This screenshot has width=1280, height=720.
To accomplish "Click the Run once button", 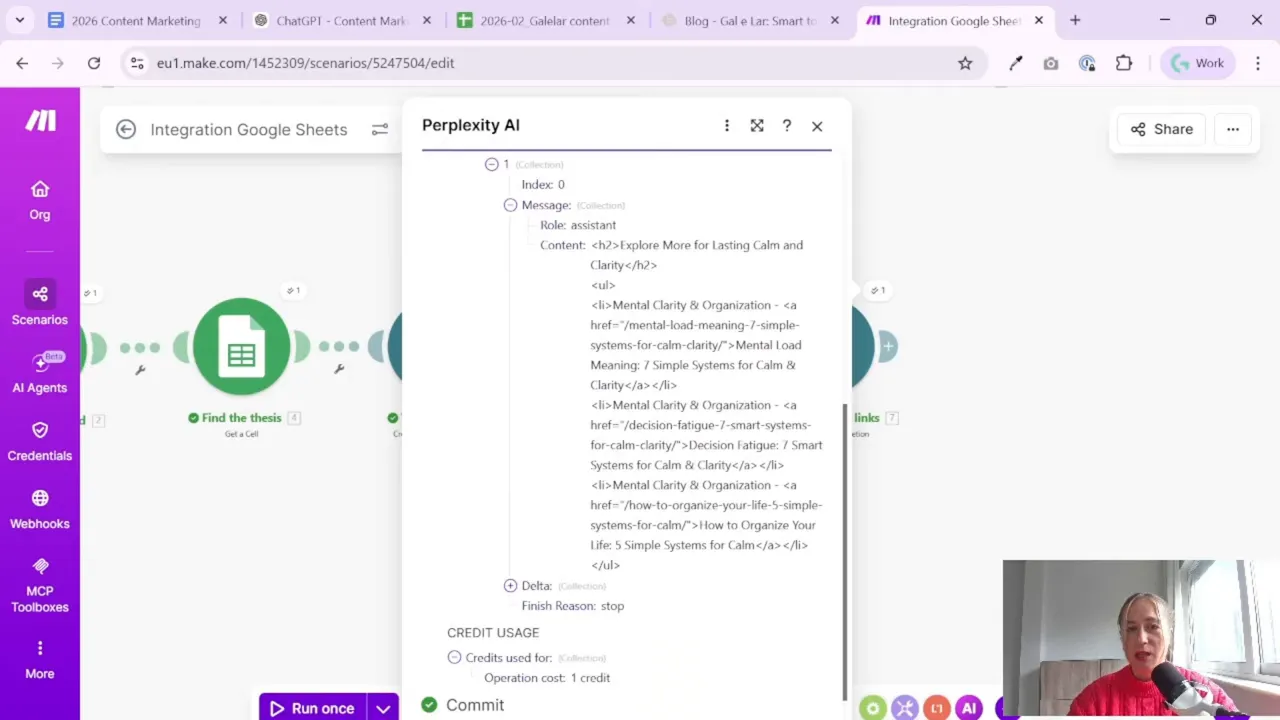I will pos(312,708).
